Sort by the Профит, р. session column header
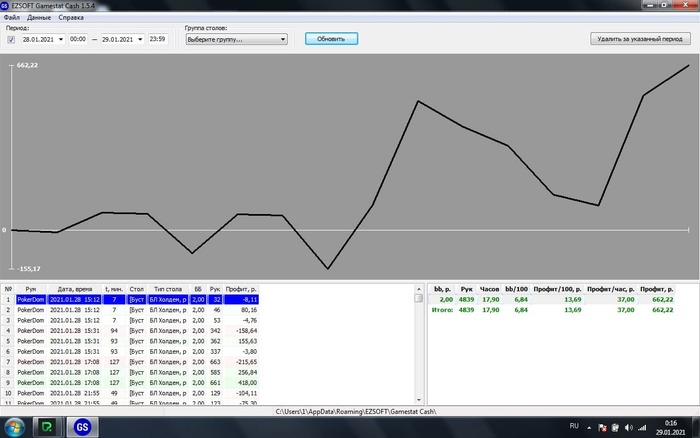The width and height of the screenshot is (700, 438). (x=241, y=289)
